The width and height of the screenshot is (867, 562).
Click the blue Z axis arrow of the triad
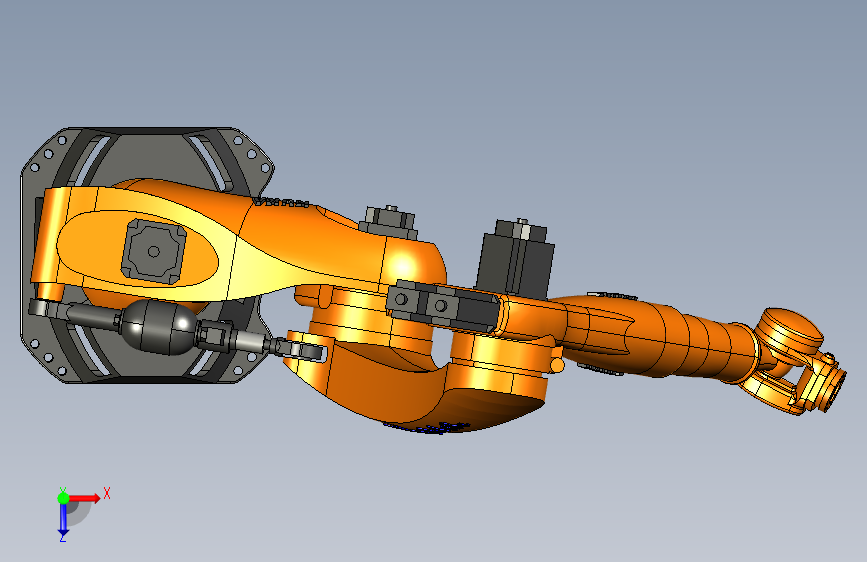63,520
